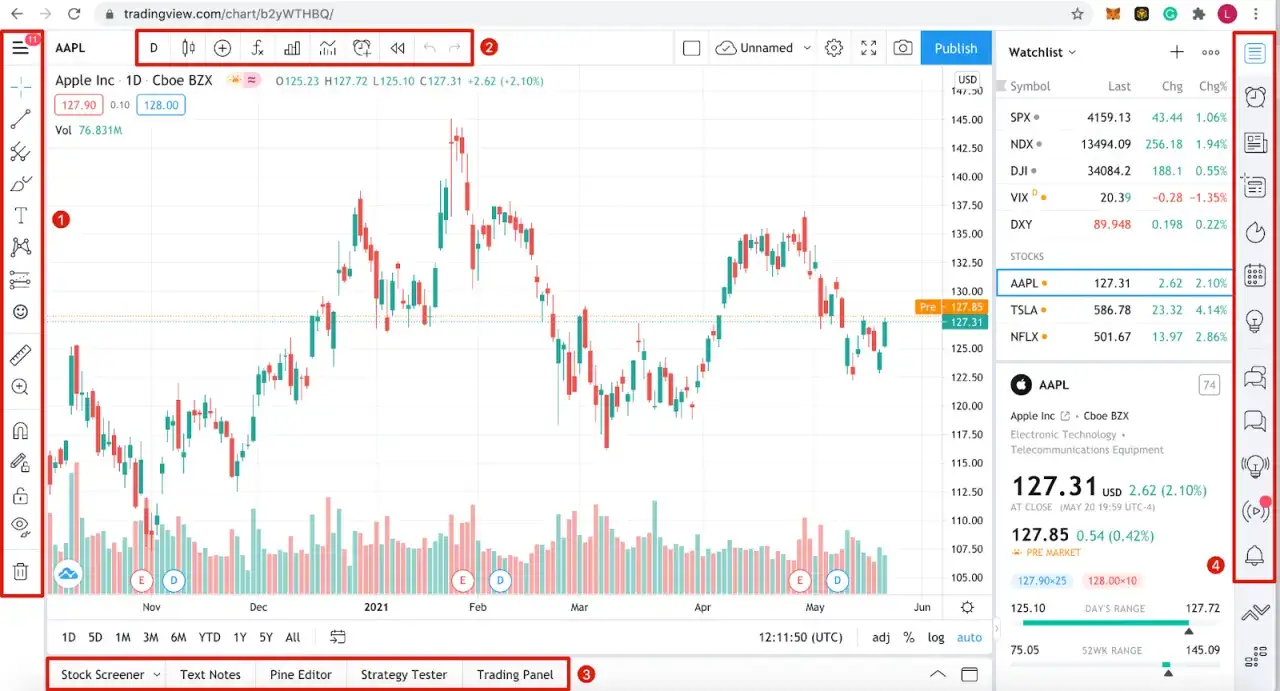Open the Unnamed layout dropdown
This screenshot has width=1280, height=691.
763,47
